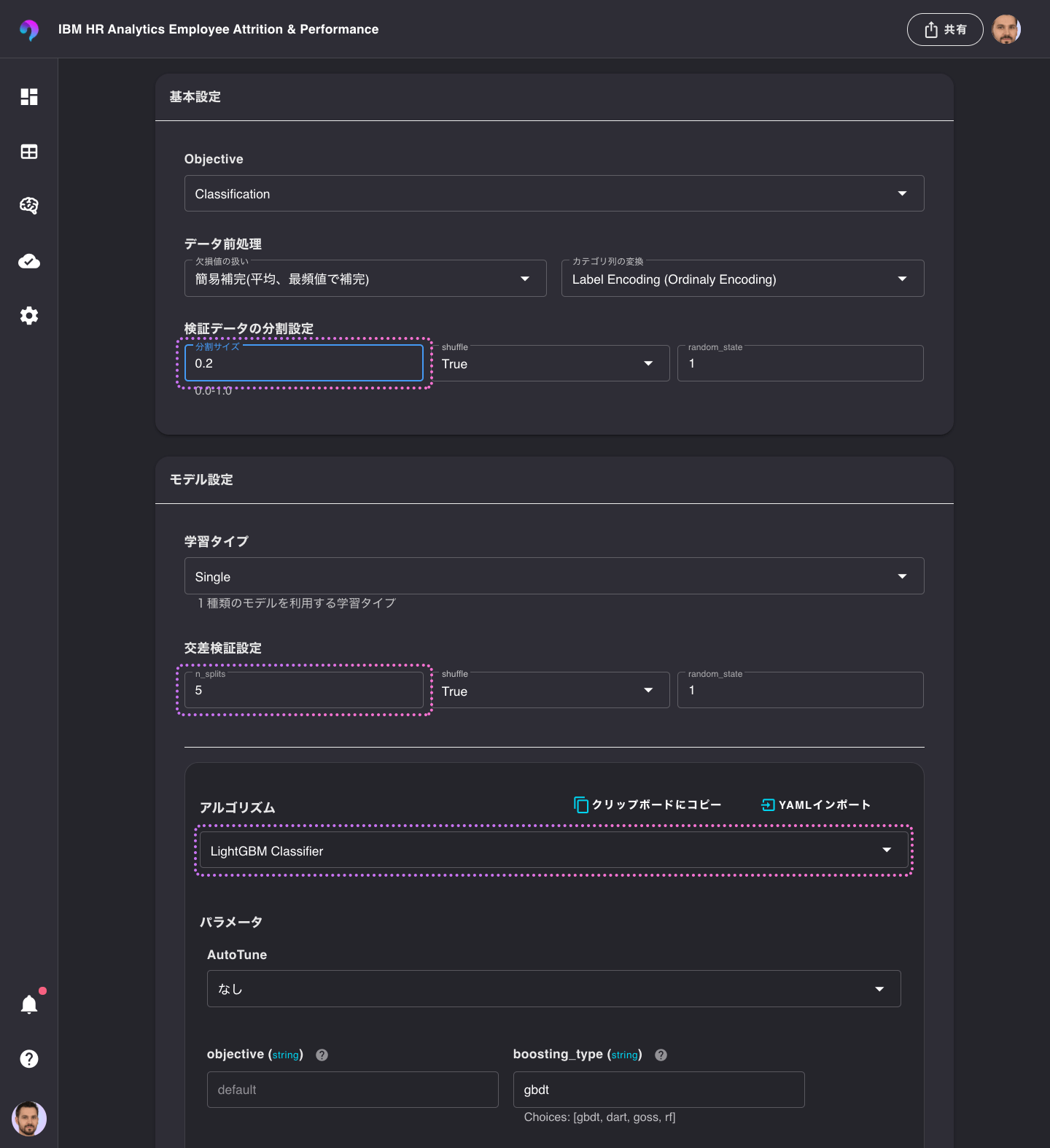This screenshot has width=1050, height=1148.
Task: Open the dashboard icon in sidebar
Action: click(29, 97)
